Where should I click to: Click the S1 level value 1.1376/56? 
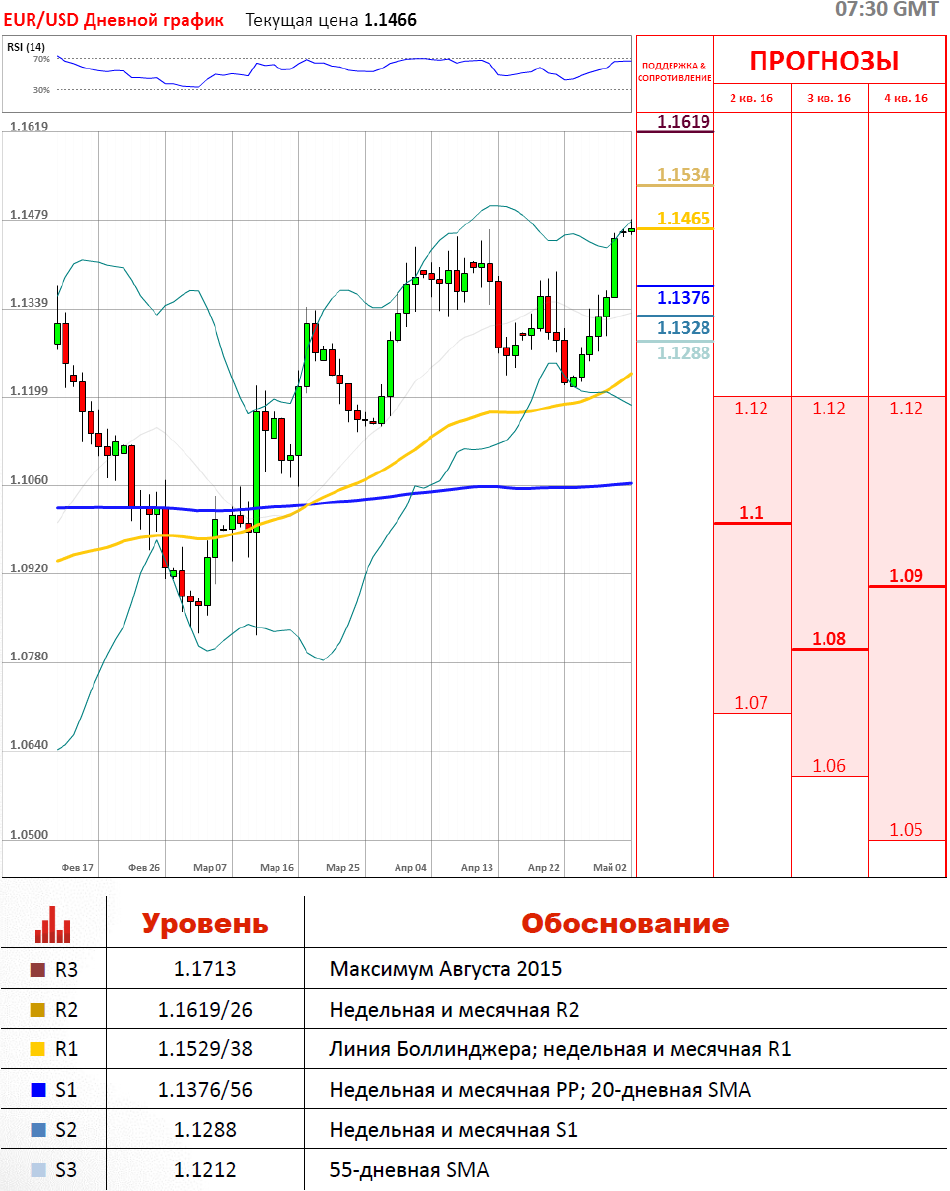click(205, 1090)
